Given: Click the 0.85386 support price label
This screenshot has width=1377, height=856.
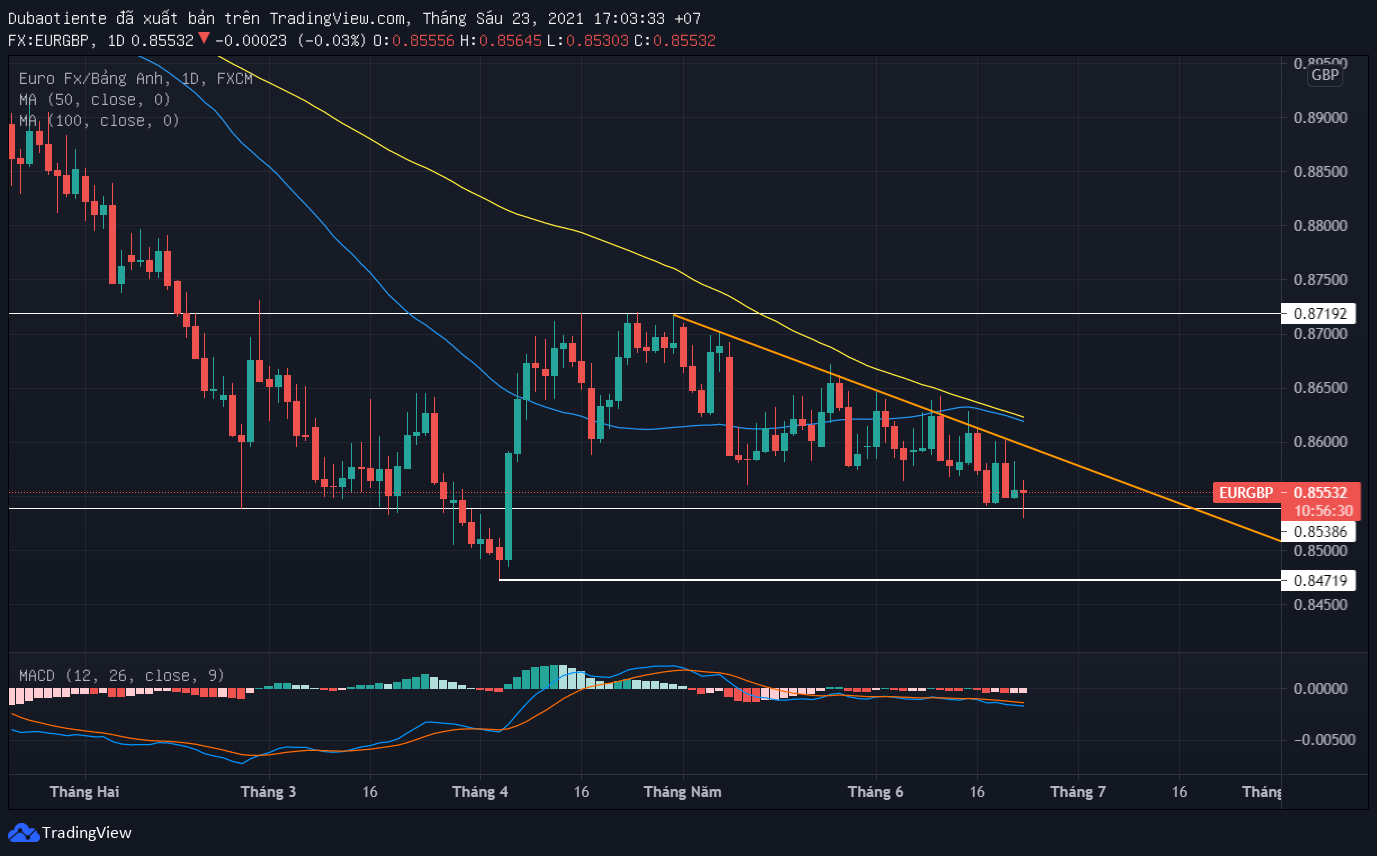Looking at the screenshot, I should tap(1318, 532).
